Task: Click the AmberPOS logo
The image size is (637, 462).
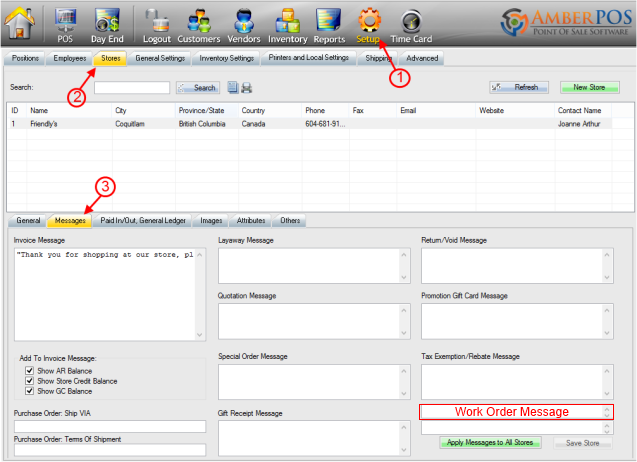Action: [x=566, y=22]
